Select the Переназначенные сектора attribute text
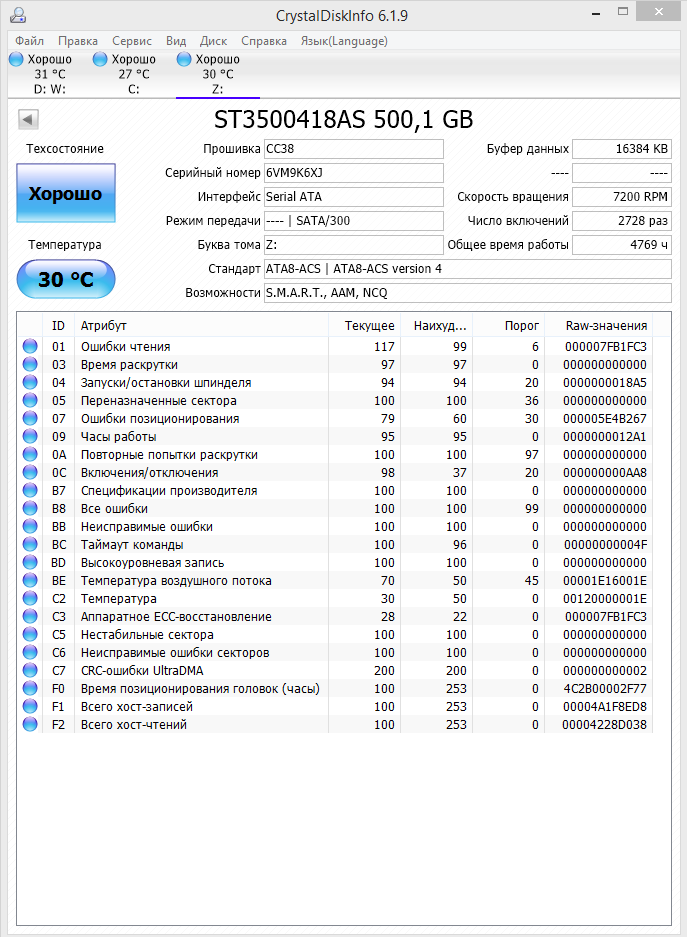Image resolution: width=687 pixels, height=937 pixels. (159, 401)
